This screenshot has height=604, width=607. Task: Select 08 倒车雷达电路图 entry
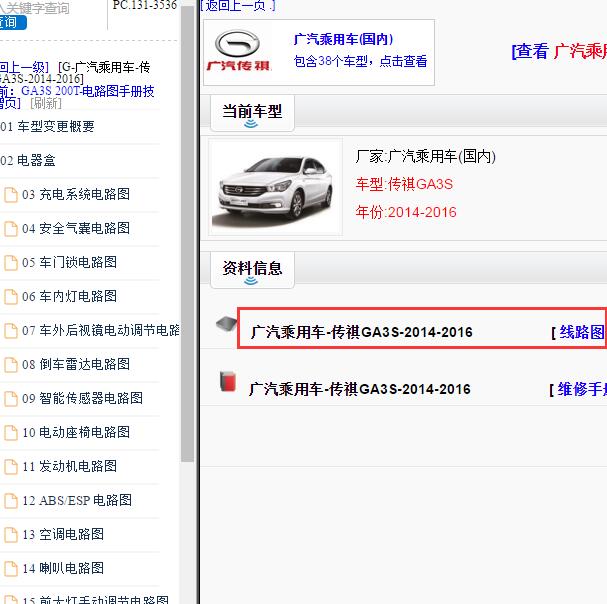[76, 364]
